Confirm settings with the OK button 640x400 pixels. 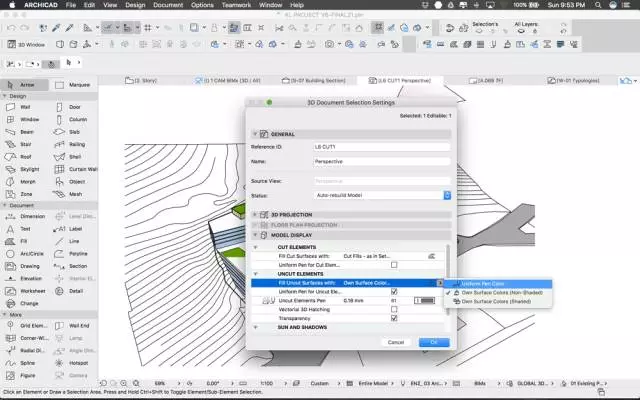pyautogui.click(x=434, y=342)
